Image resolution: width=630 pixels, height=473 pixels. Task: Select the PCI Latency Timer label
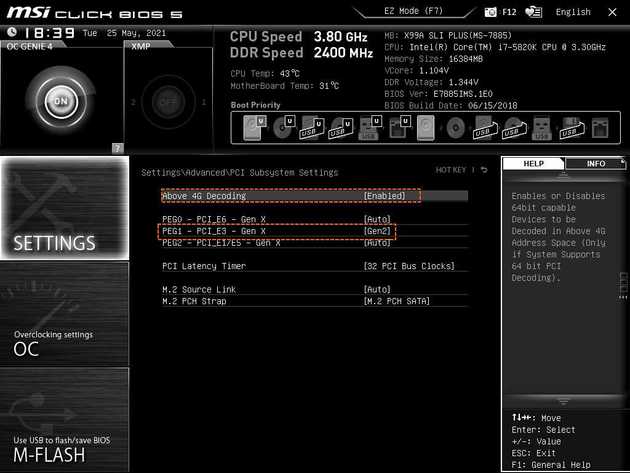(x=204, y=266)
